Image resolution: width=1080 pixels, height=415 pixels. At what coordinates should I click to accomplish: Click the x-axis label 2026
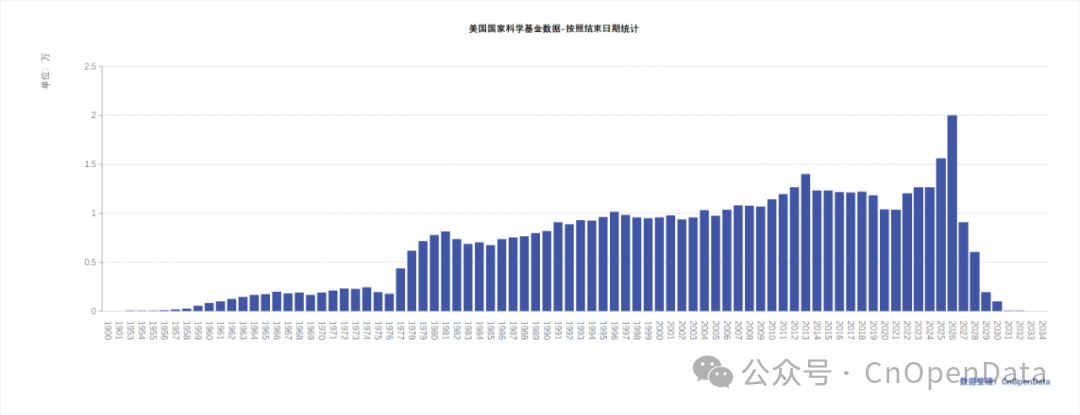(x=952, y=328)
